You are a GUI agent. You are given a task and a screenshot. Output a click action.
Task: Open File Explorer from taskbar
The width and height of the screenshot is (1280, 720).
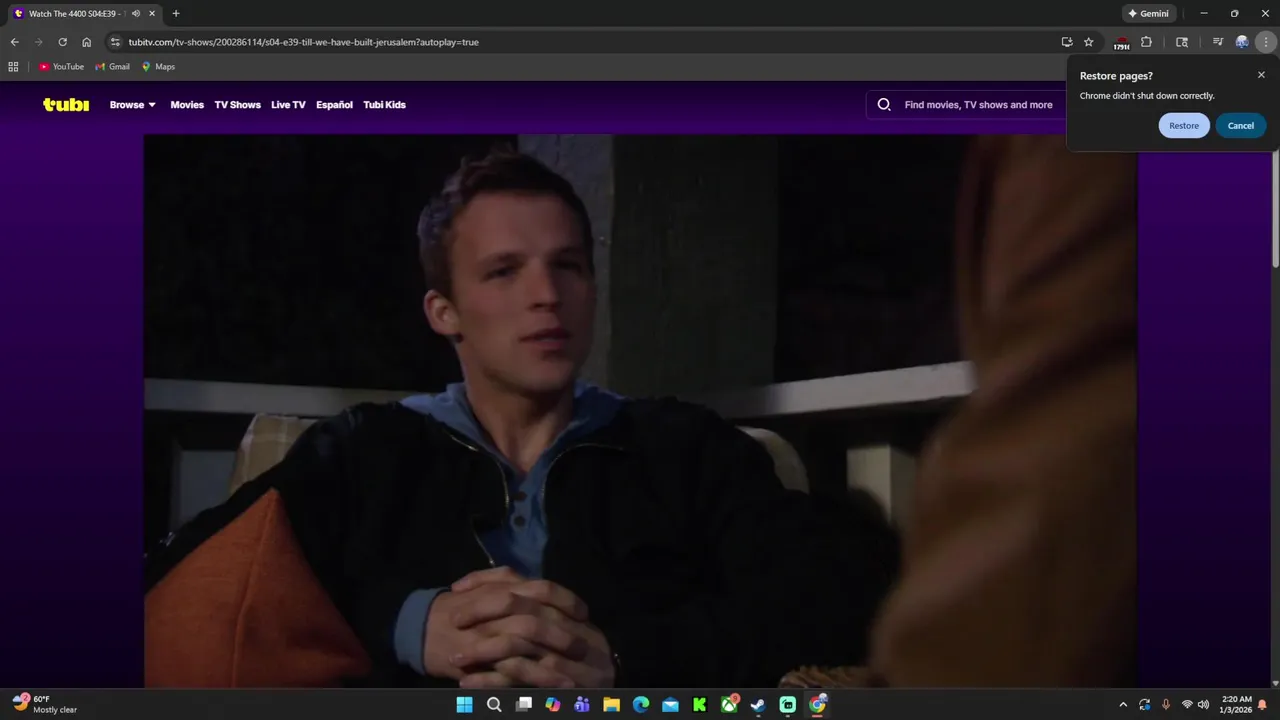tap(611, 705)
